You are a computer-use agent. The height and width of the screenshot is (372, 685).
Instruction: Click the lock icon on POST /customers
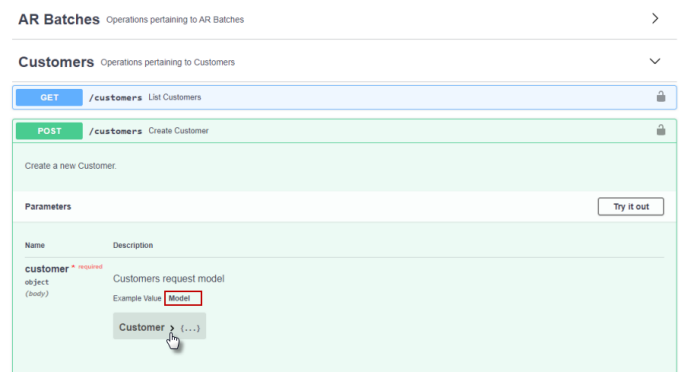coord(661,130)
